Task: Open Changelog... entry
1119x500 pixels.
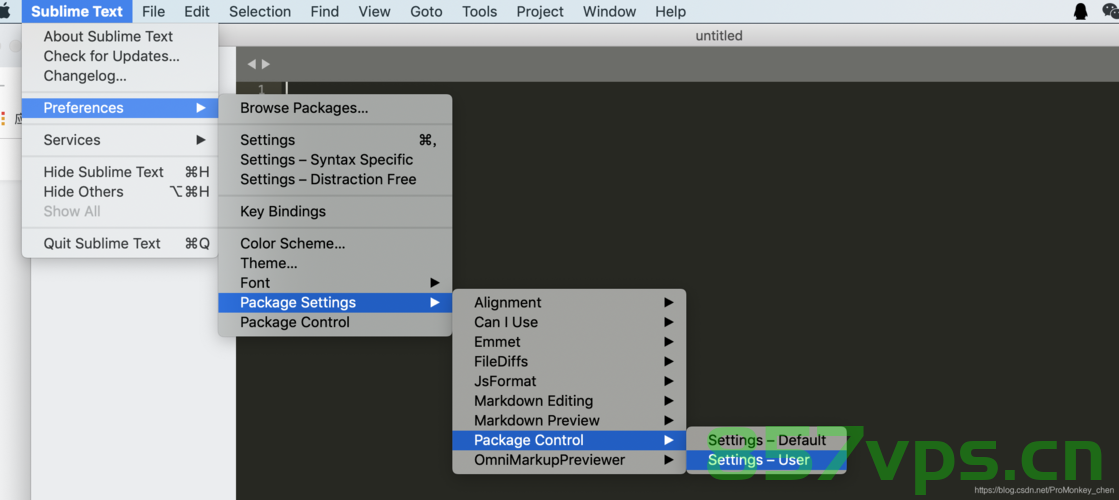Action: (120, 76)
